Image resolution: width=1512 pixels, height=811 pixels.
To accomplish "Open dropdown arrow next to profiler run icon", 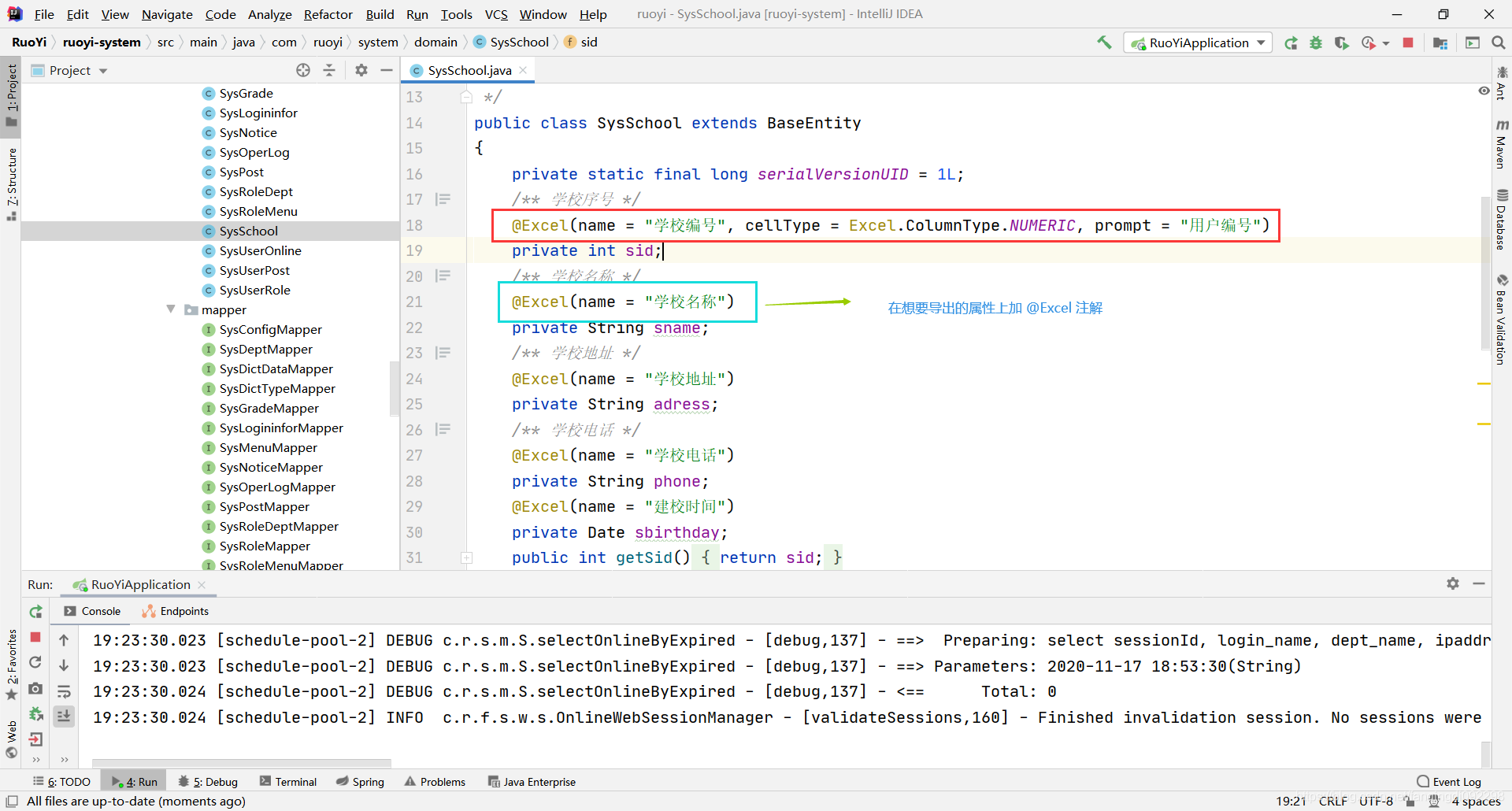I will tap(1385, 43).
